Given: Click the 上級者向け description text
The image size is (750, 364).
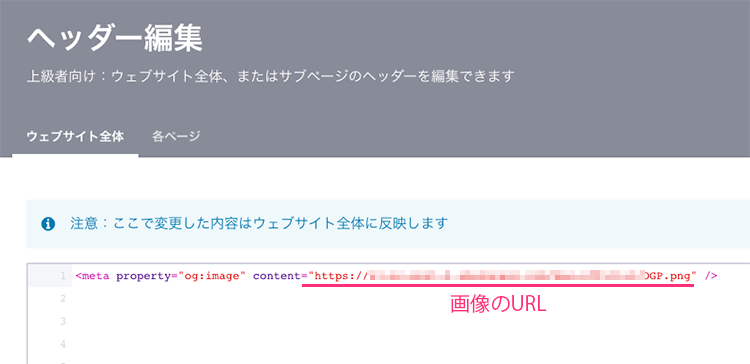Looking at the screenshot, I should tap(270, 76).
